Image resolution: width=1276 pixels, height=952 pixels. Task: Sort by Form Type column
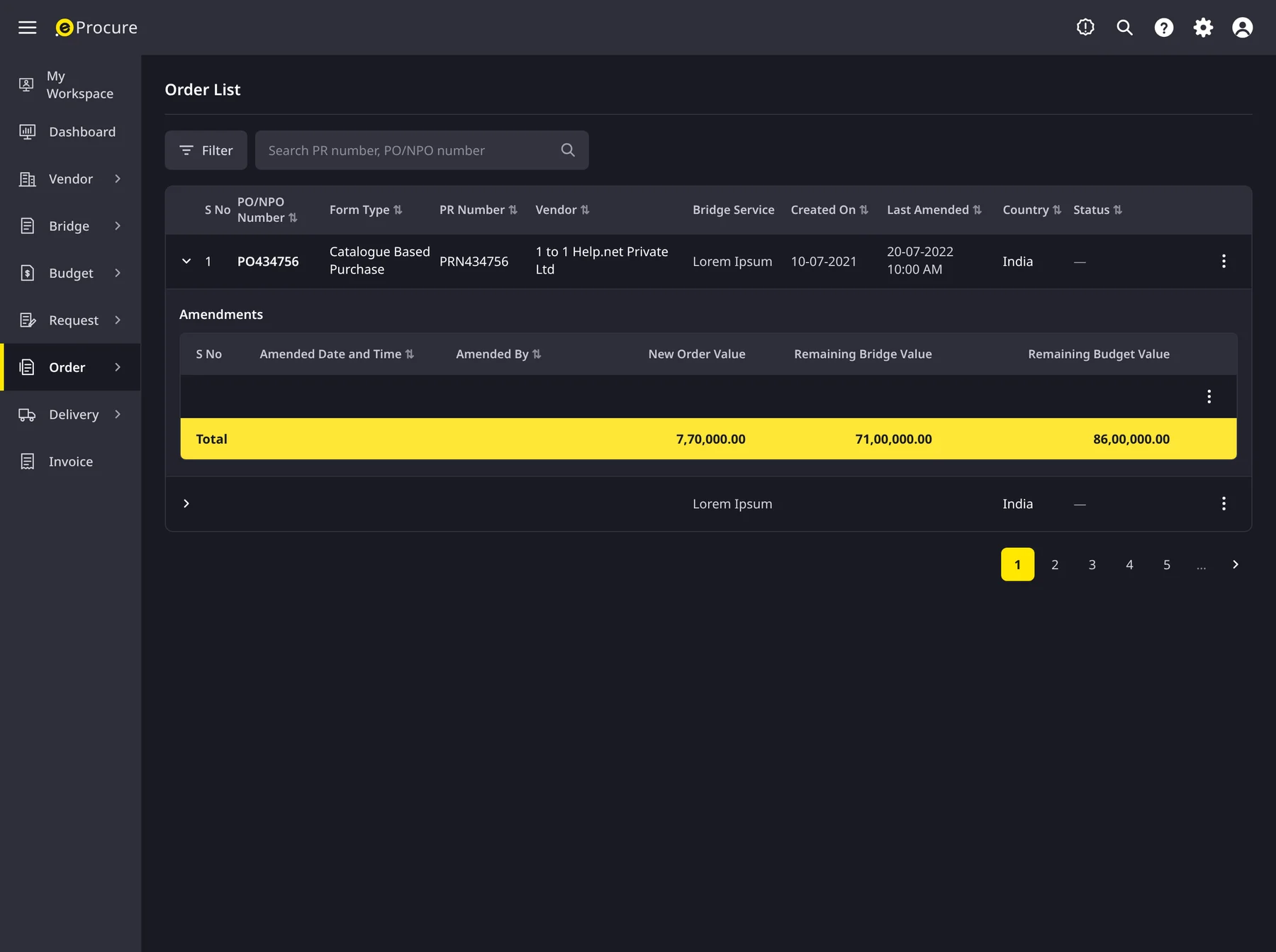tap(398, 210)
